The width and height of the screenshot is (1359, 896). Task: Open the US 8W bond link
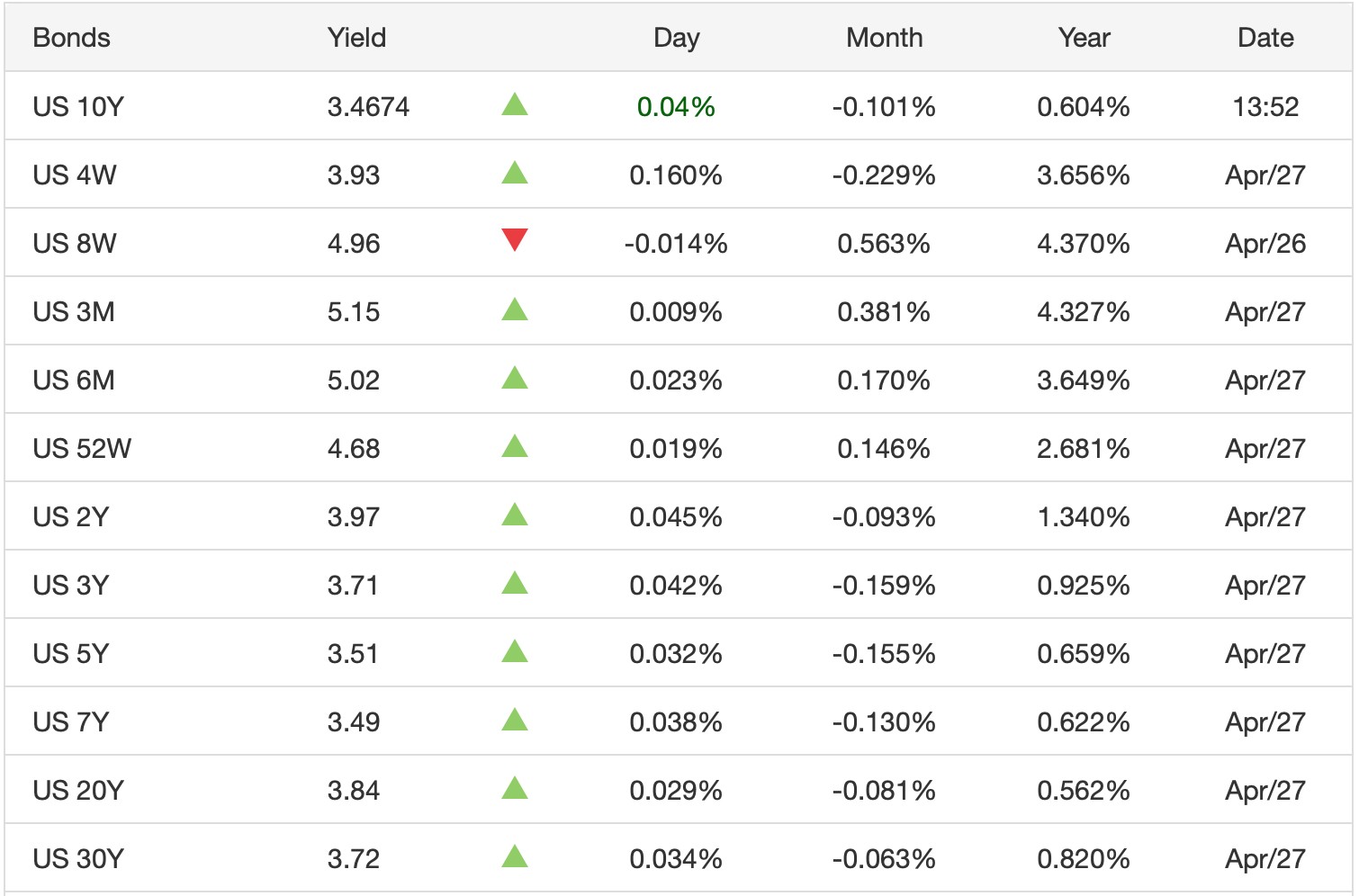[x=75, y=244]
